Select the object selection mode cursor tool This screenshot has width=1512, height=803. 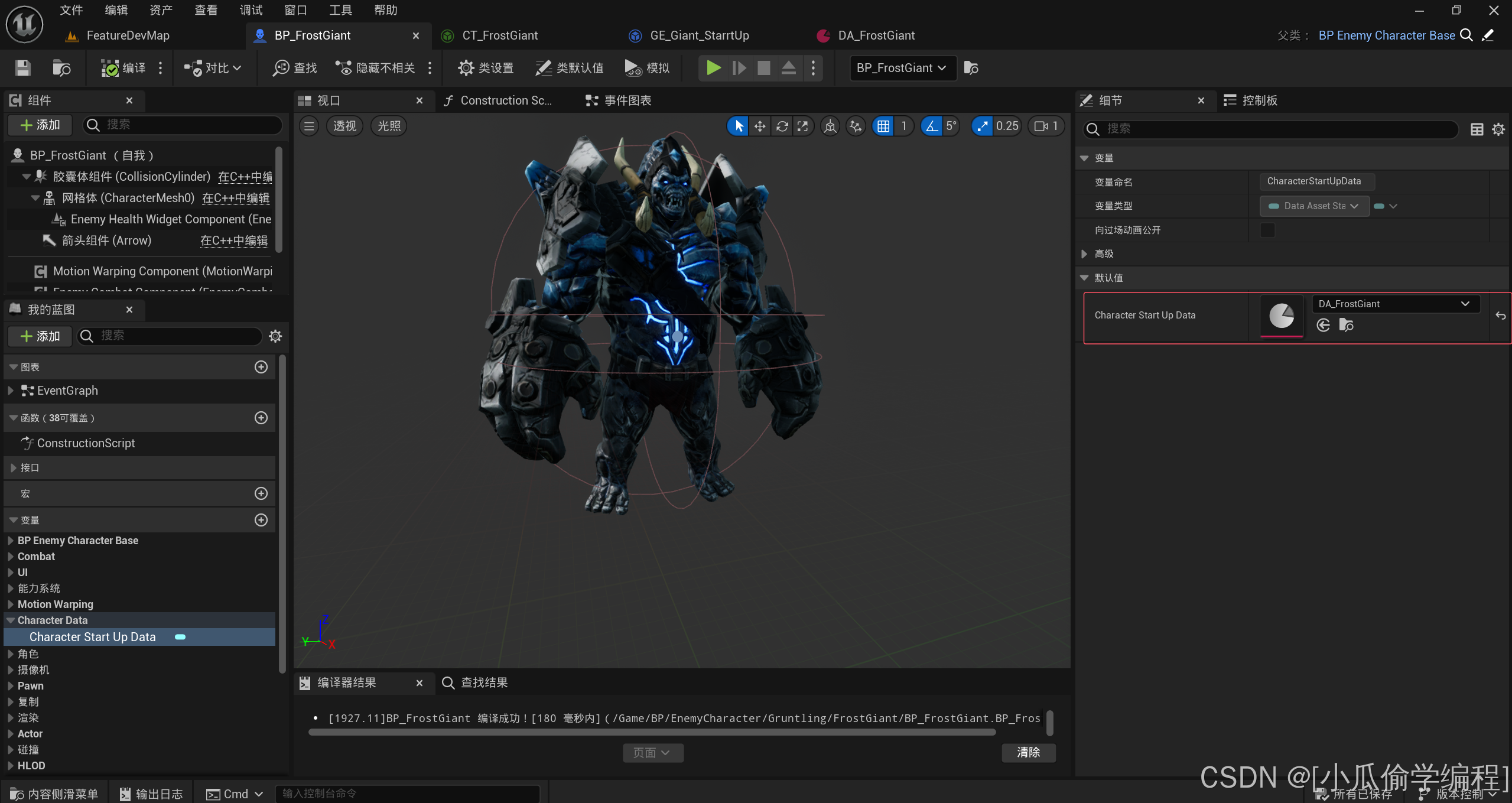click(739, 126)
